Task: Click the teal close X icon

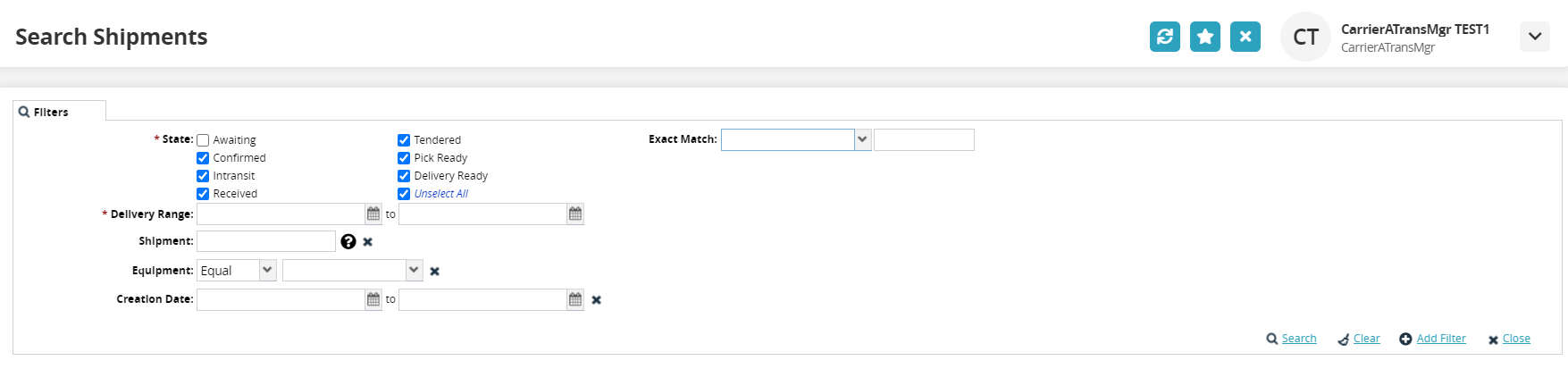Action: coord(1245,37)
